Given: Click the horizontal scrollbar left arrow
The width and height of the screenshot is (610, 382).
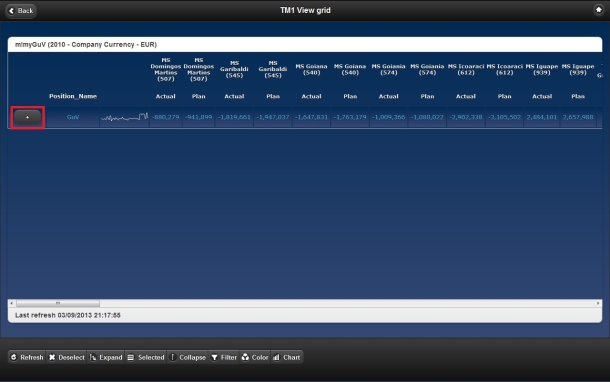Looking at the screenshot, I should (12, 303).
